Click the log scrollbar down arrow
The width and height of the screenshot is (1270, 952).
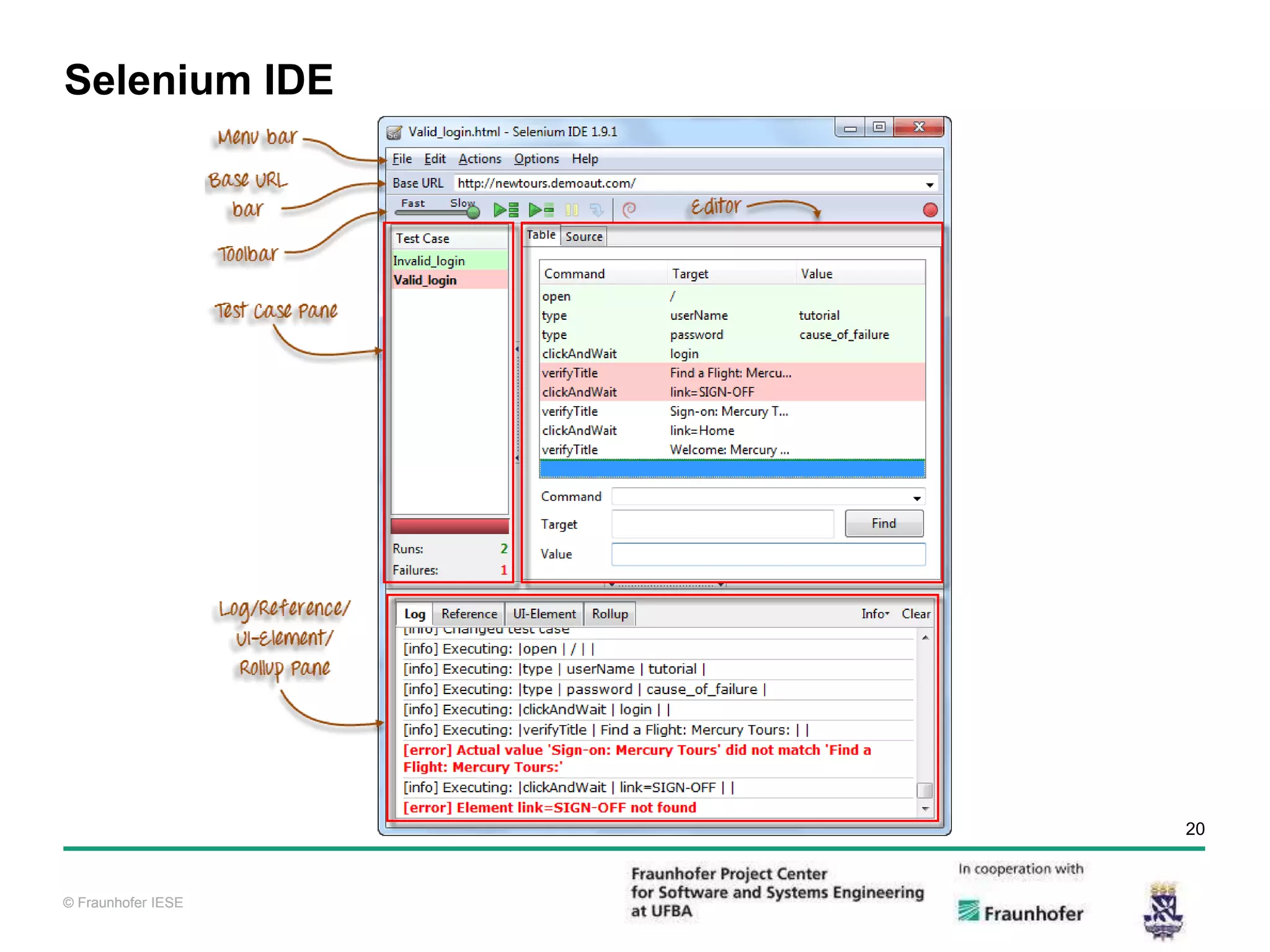[925, 809]
